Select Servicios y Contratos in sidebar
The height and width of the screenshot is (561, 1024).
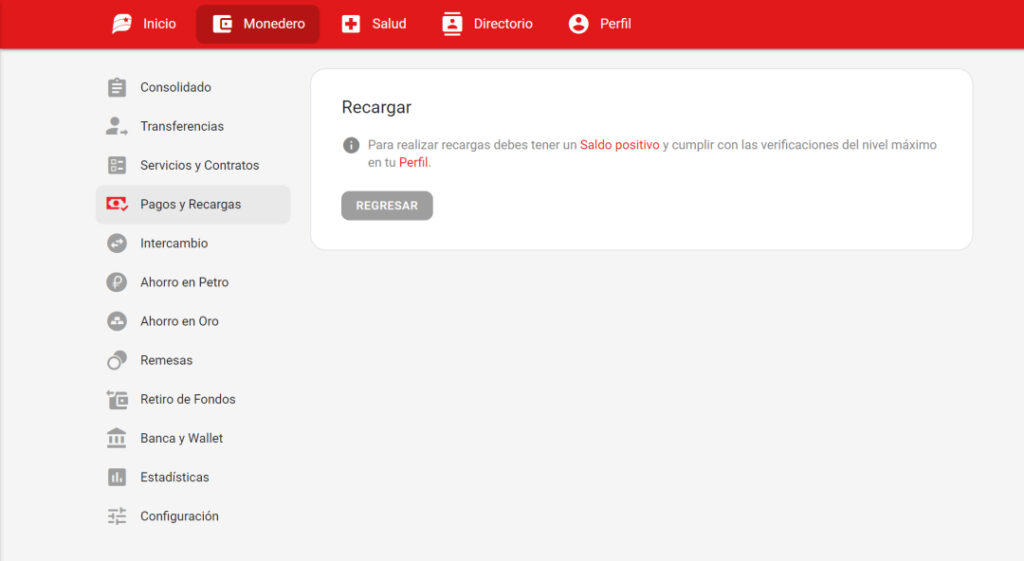pos(199,166)
